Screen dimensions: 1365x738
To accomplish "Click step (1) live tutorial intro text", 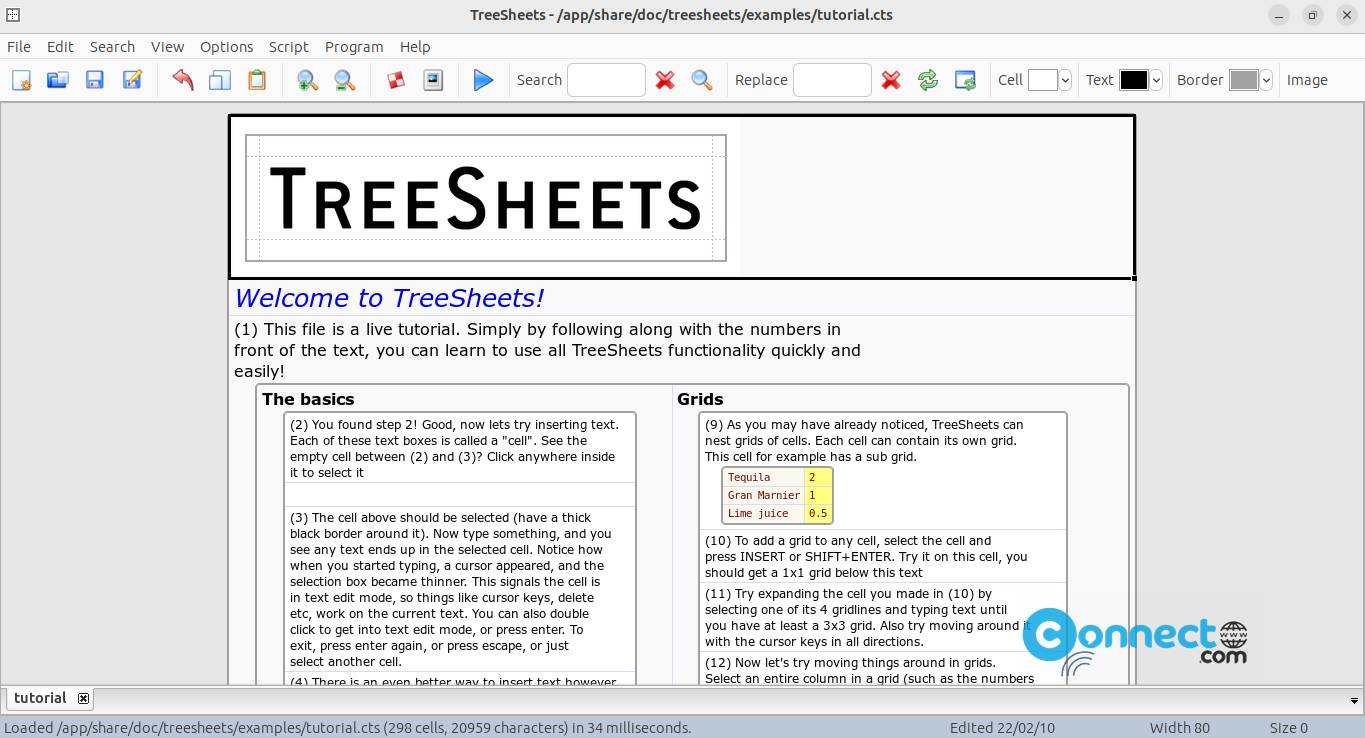I will pos(547,350).
